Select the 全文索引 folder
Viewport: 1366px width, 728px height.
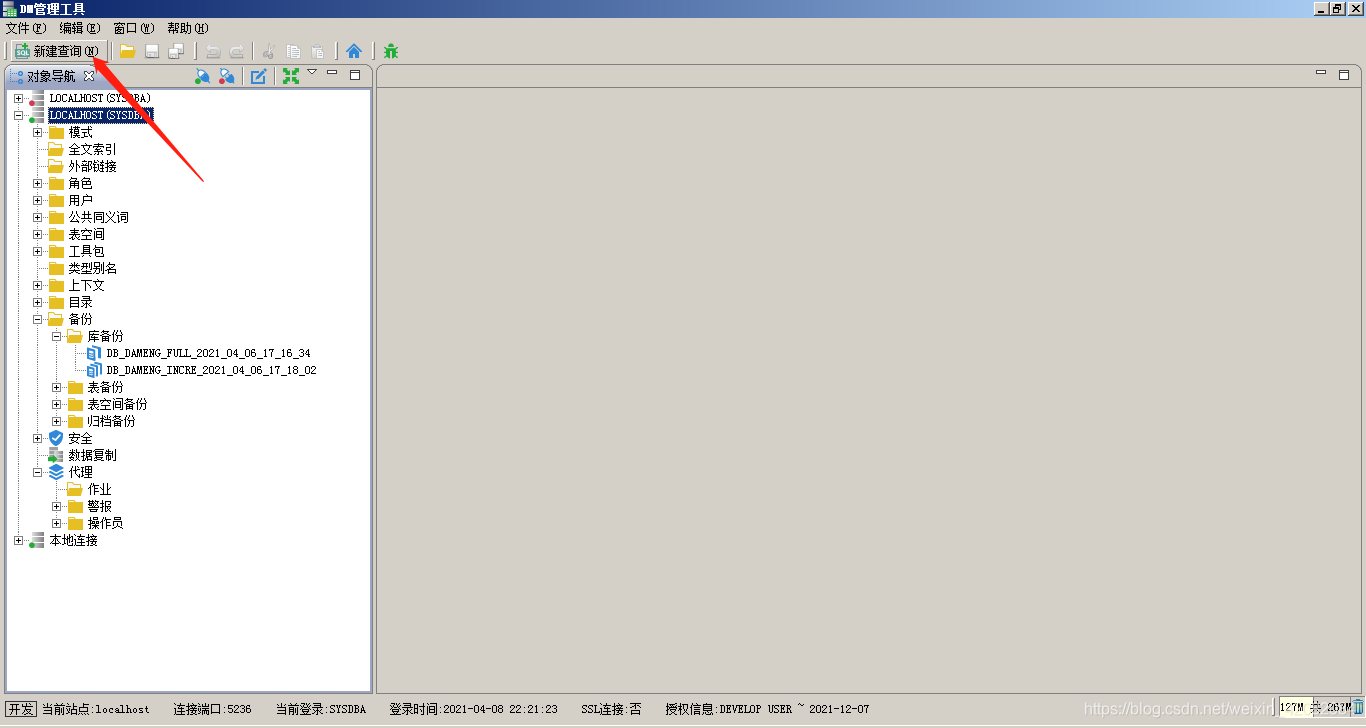(x=92, y=149)
